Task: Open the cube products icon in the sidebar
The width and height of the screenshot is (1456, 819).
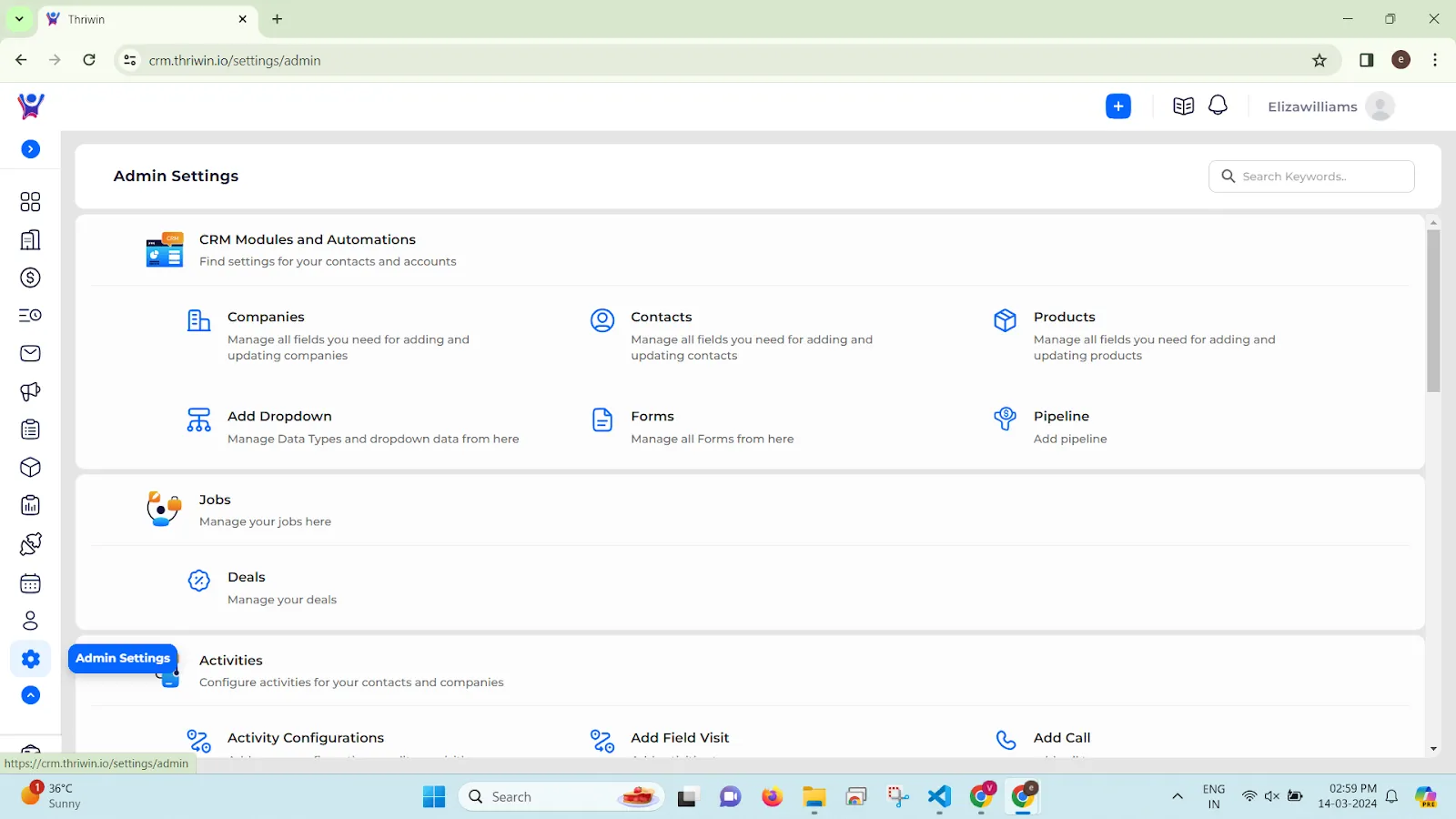Action: tap(30, 468)
